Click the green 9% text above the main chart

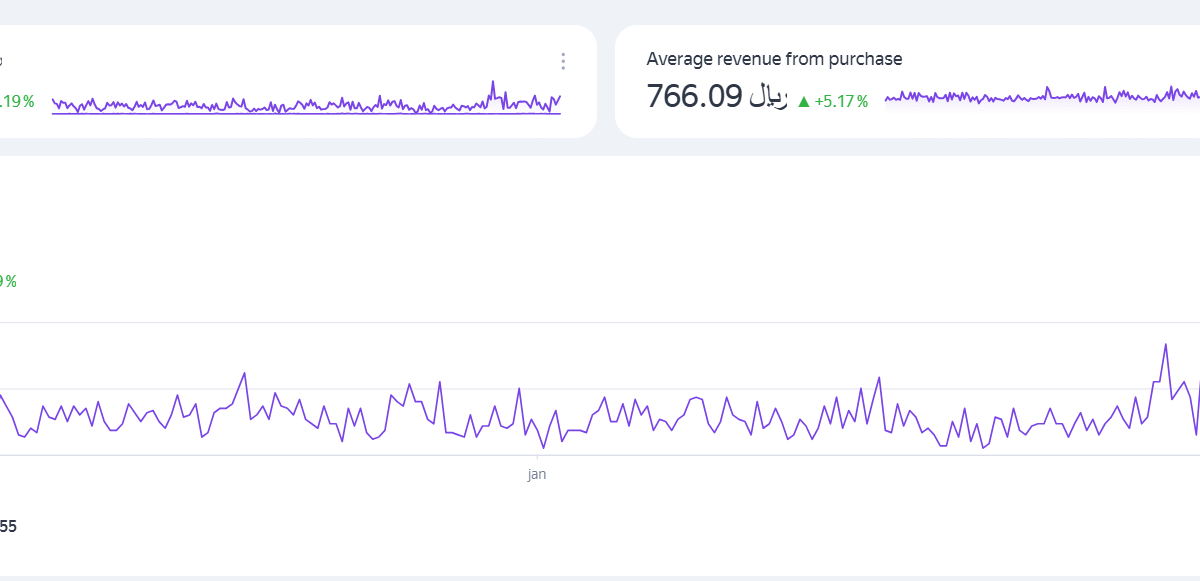click(x=8, y=282)
